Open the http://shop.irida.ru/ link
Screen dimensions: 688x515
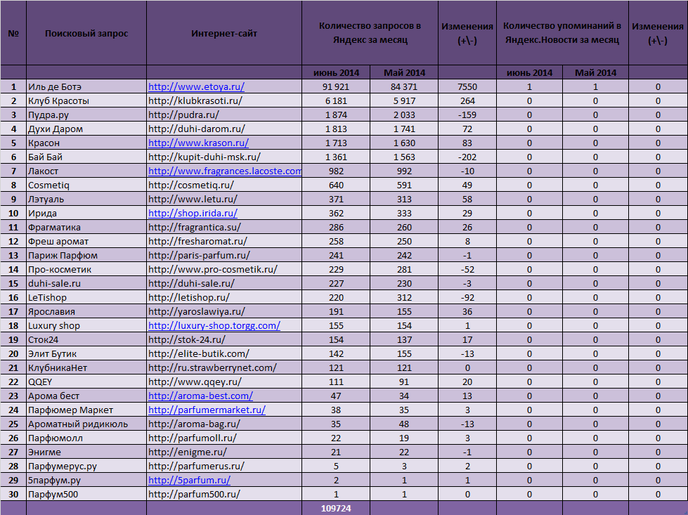(193, 213)
